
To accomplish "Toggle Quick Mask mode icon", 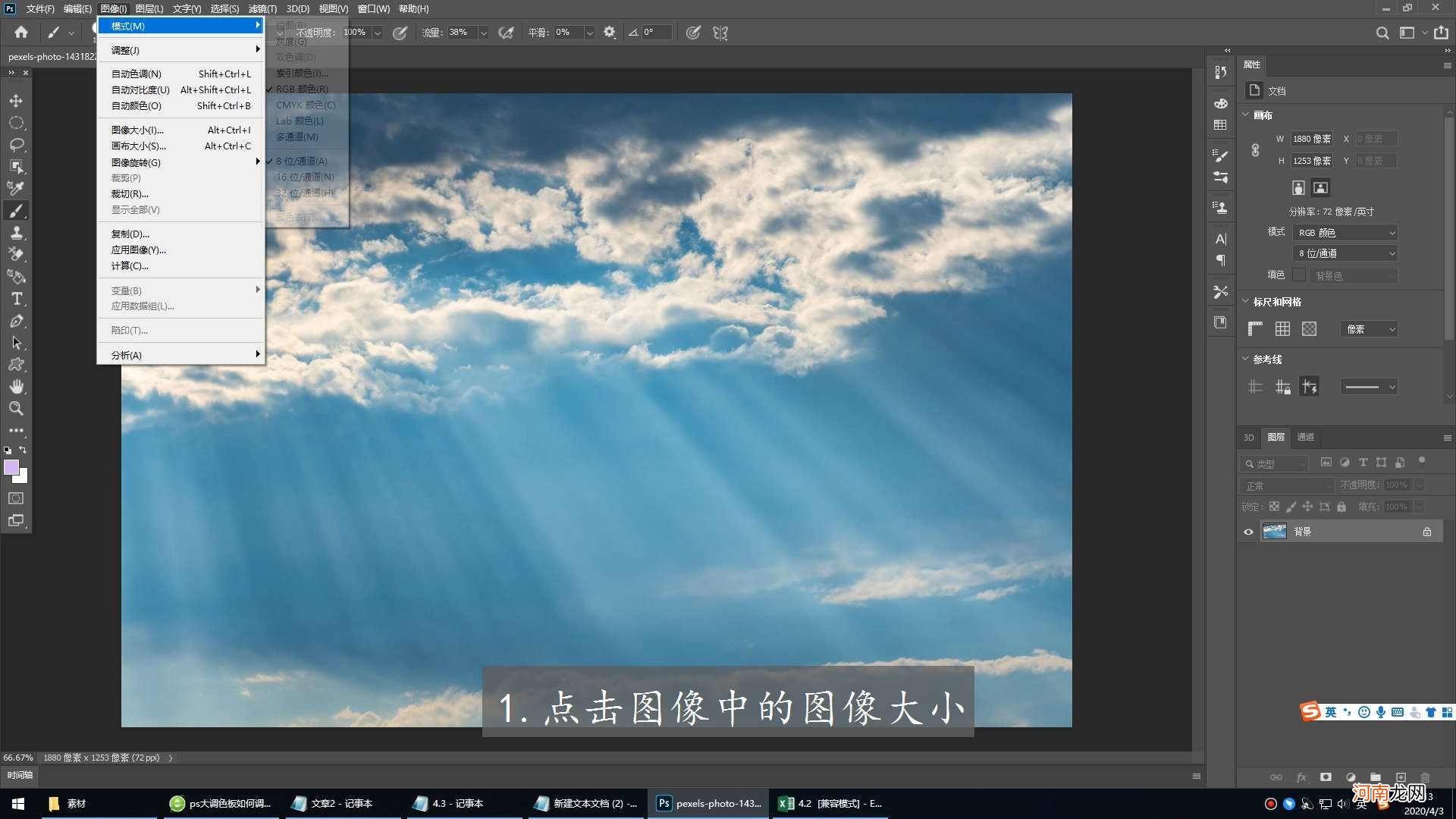I will (x=16, y=498).
